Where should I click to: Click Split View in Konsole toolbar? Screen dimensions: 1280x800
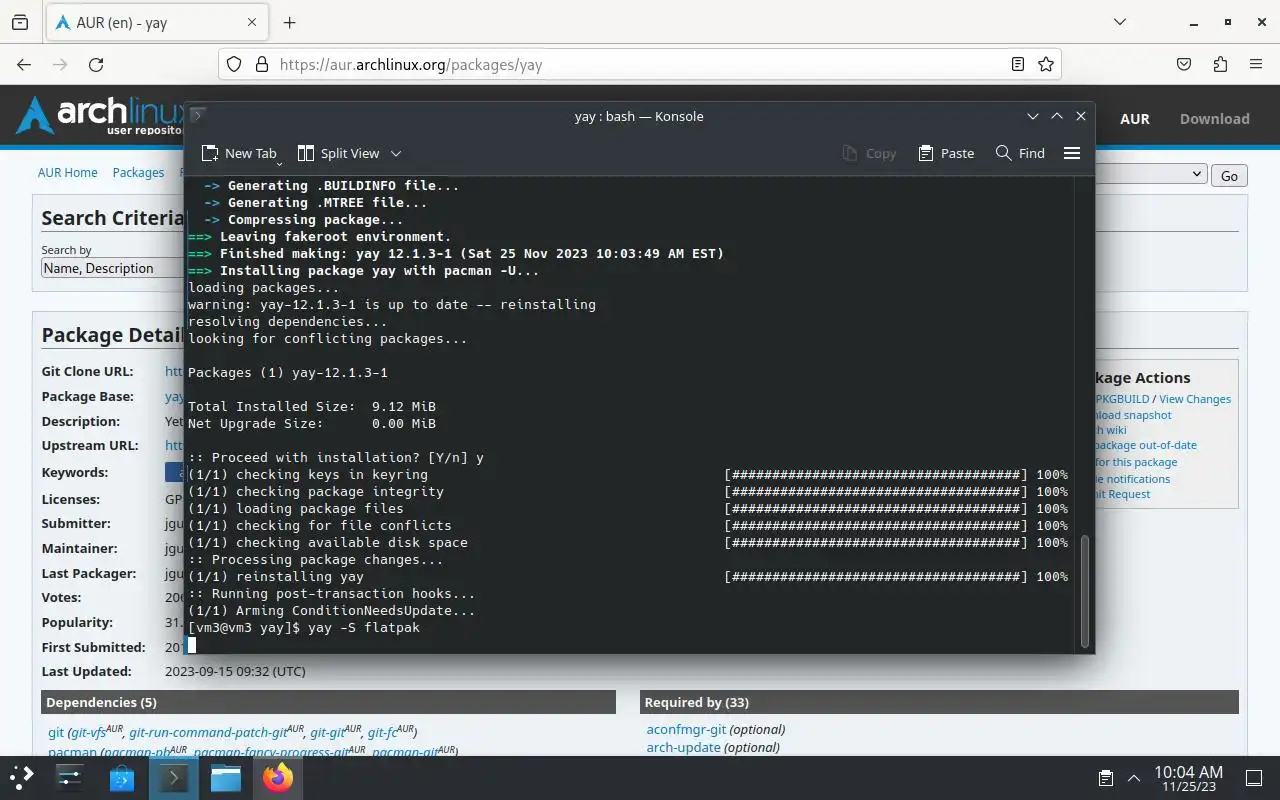(338, 153)
